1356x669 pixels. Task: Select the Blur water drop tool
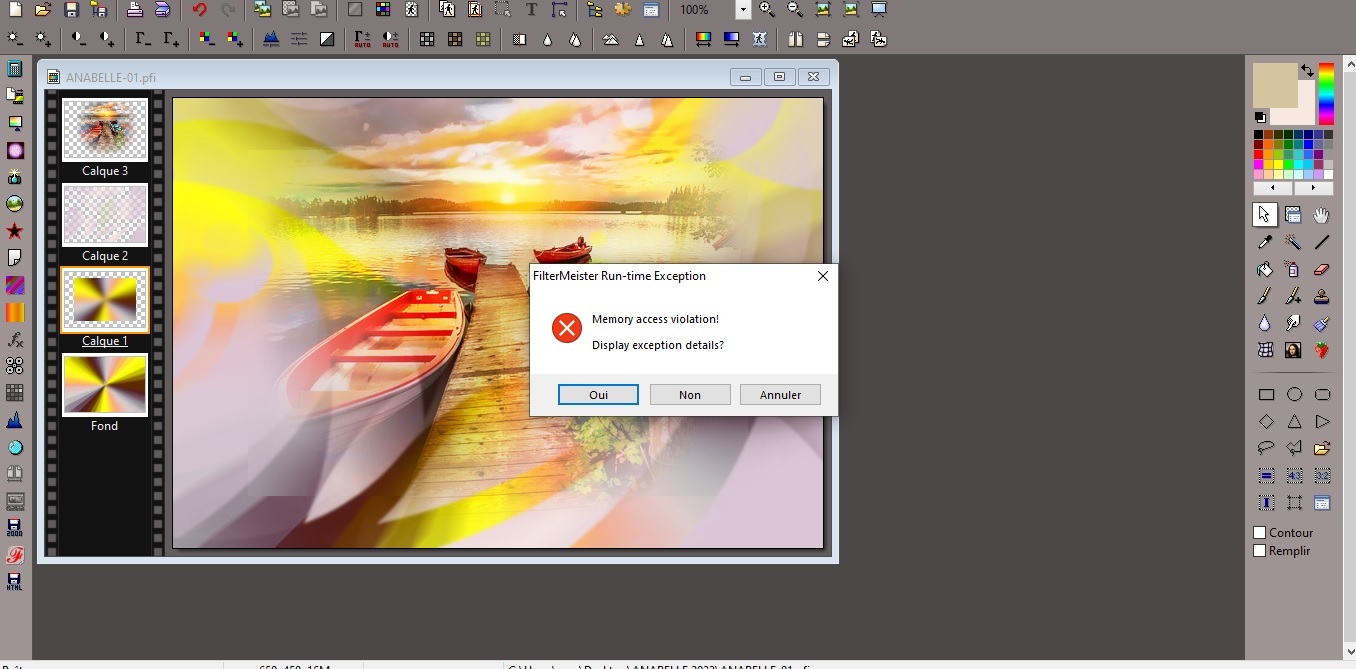(1265, 323)
